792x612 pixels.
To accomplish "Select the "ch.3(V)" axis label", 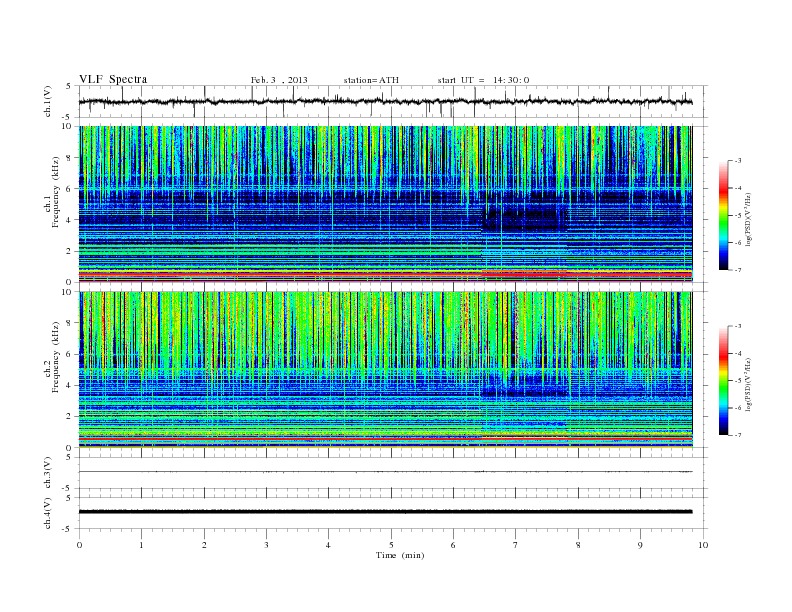I will point(48,473).
